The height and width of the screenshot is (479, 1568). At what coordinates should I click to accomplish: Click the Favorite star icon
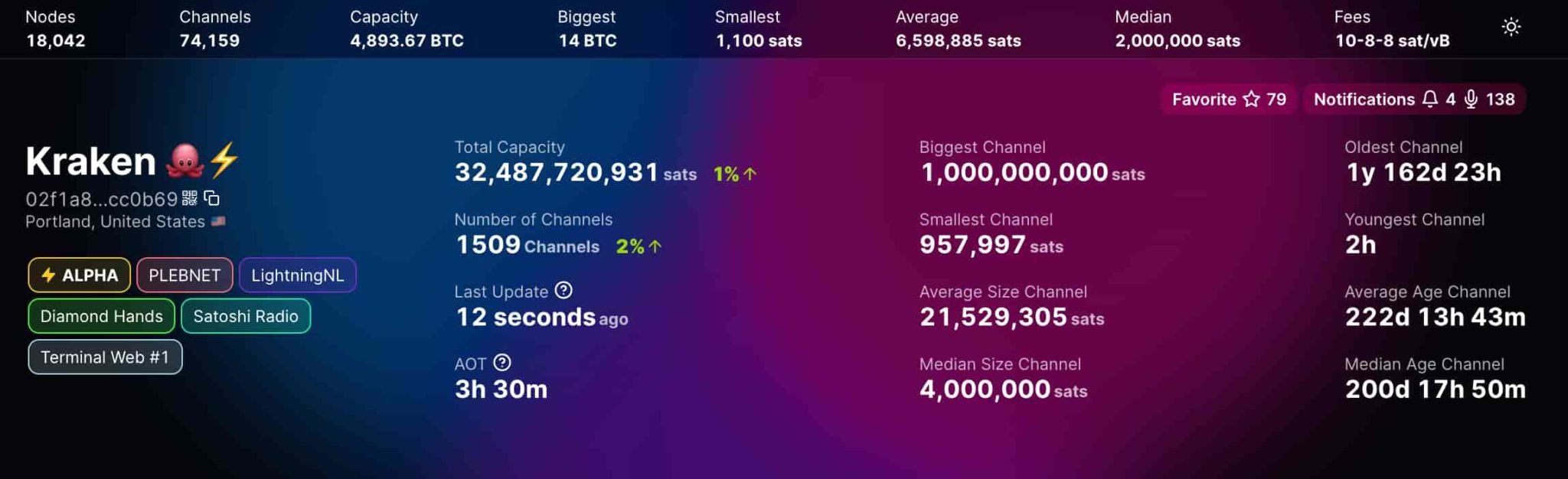tap(1251, 99)
